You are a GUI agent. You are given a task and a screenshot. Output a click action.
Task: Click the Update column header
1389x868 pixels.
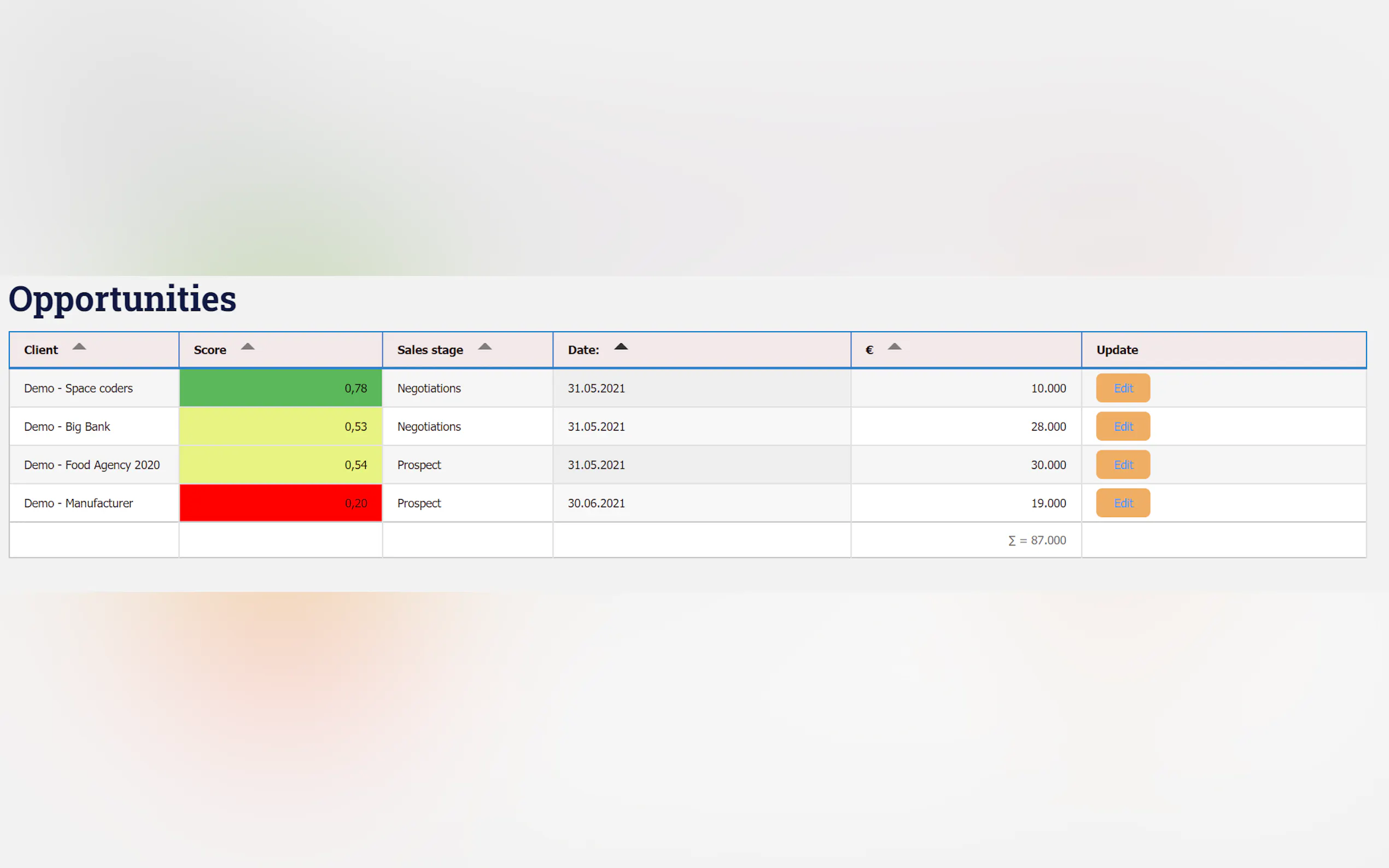coord(1117,350)
